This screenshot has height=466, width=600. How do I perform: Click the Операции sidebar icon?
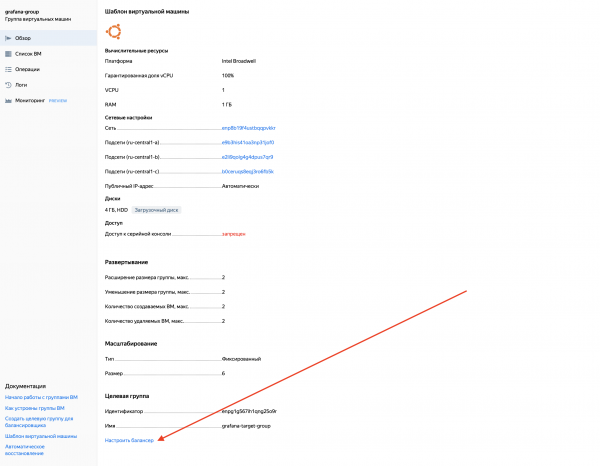pyautogui.click(x=8, y=69)
